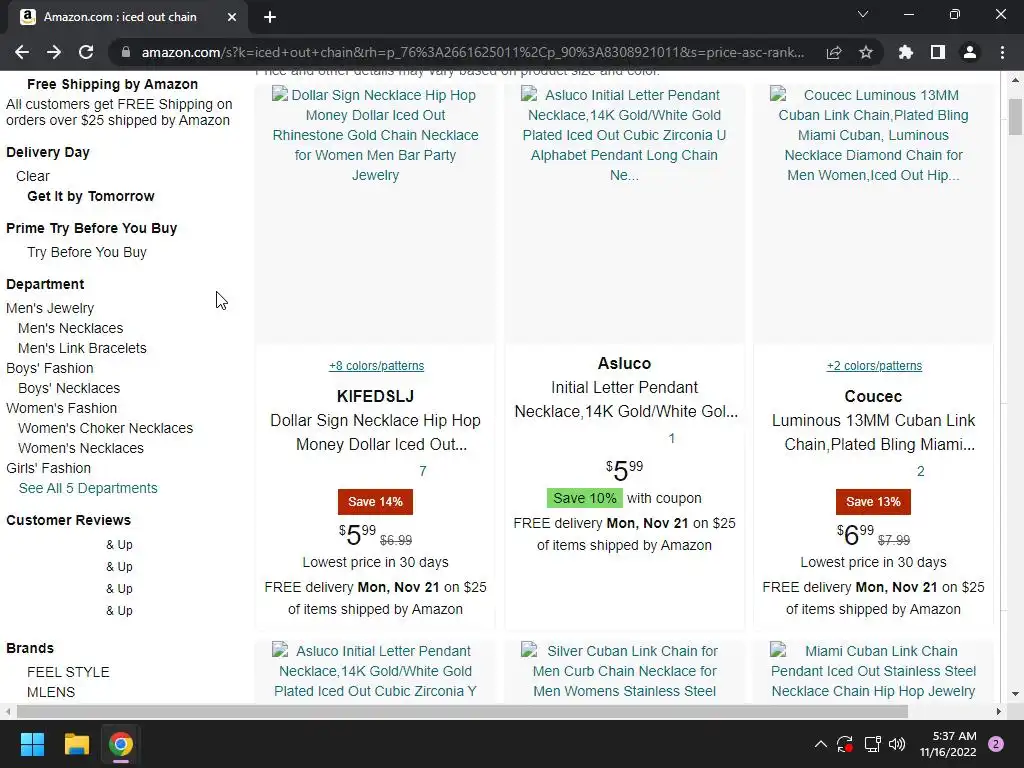The image size is (1024, 768).
Task: Open Miami Cuban Link Chain Pendant image
Action: click(x=873, y=671)
